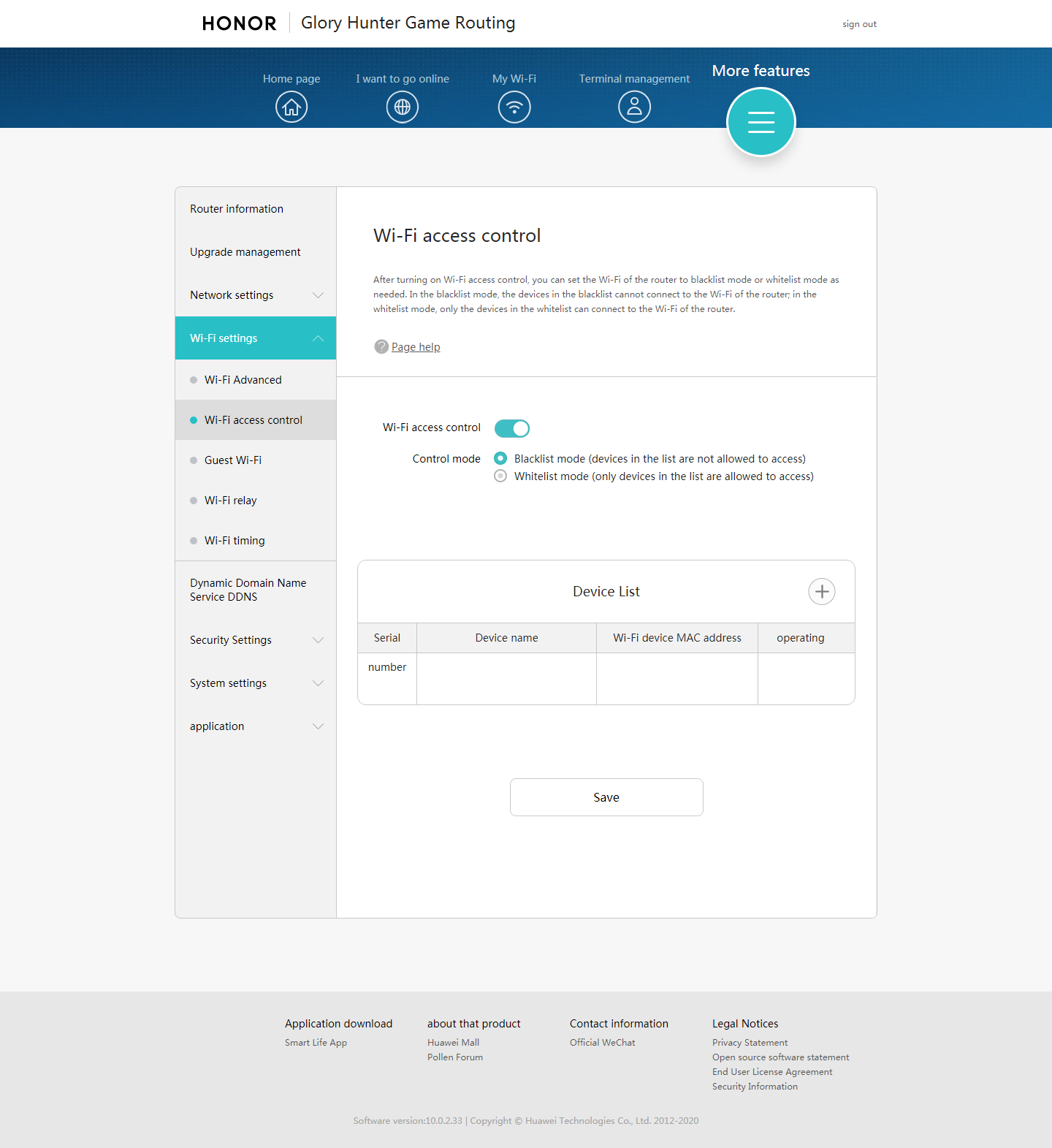
Task: Click the Save button
Action: point(606,797)
